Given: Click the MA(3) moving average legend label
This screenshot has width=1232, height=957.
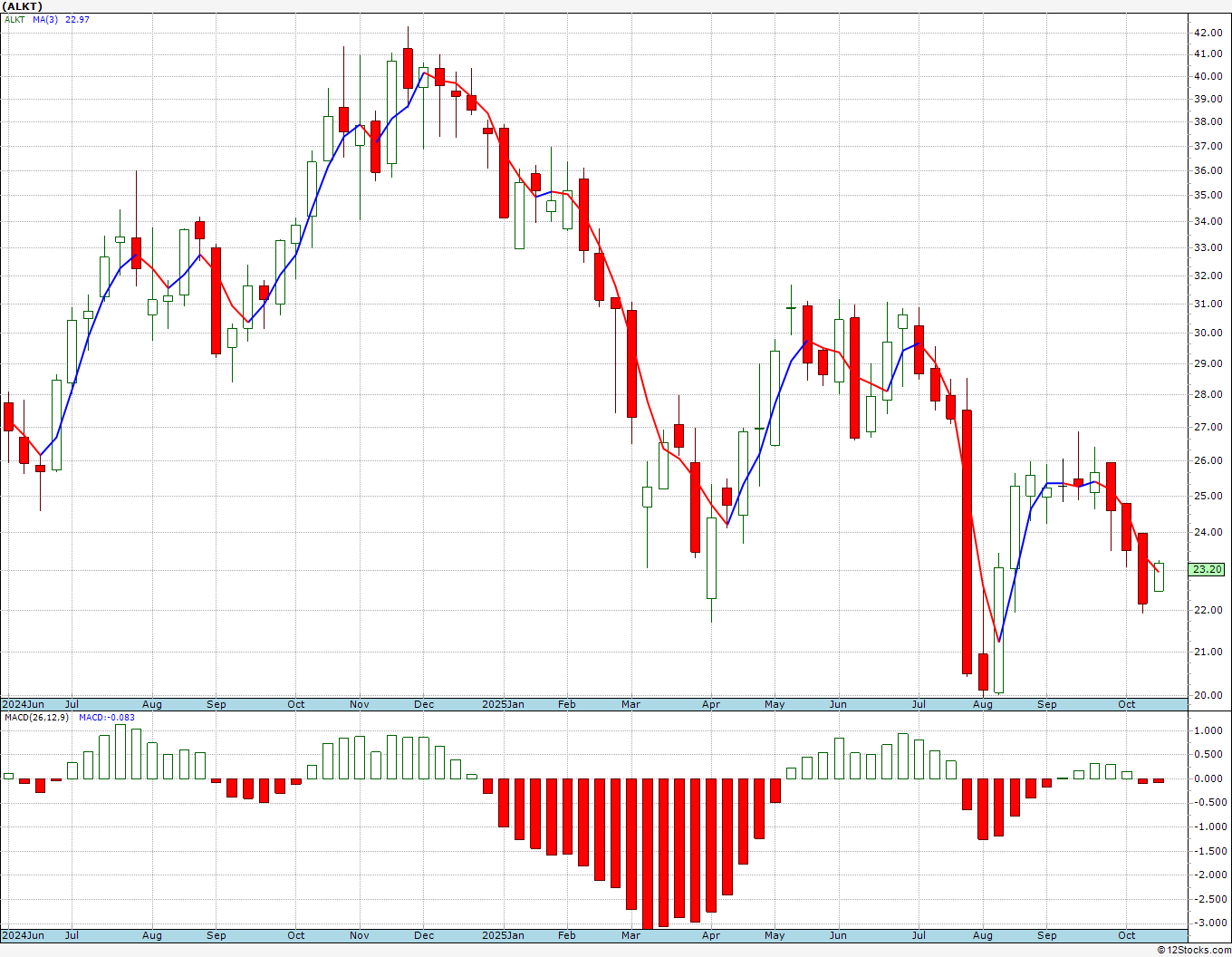Looking at the screenshot, I should [45, 19].
